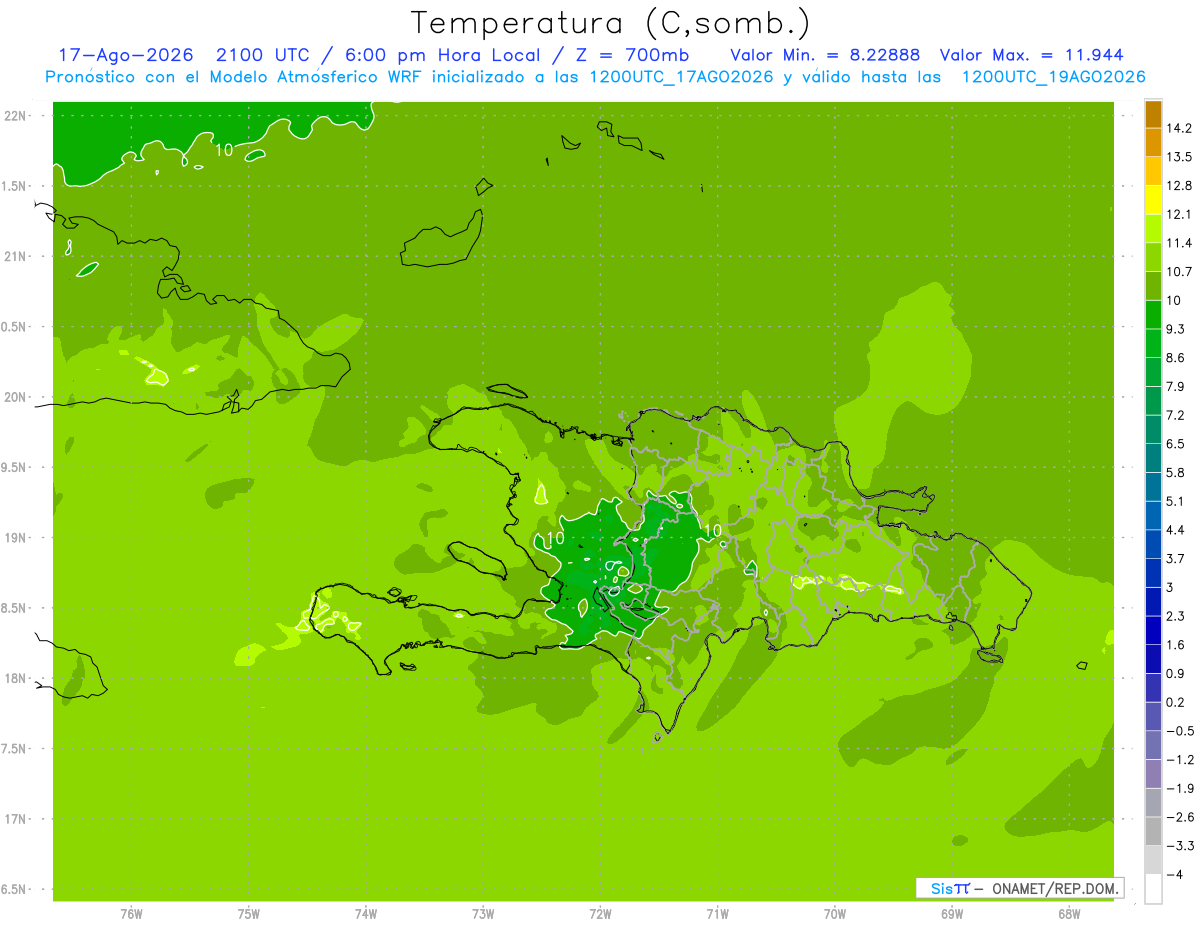Click the colorbar label '-3.3'
Viewport: 1200px width, 927px height.
(x=1179, y=845)
